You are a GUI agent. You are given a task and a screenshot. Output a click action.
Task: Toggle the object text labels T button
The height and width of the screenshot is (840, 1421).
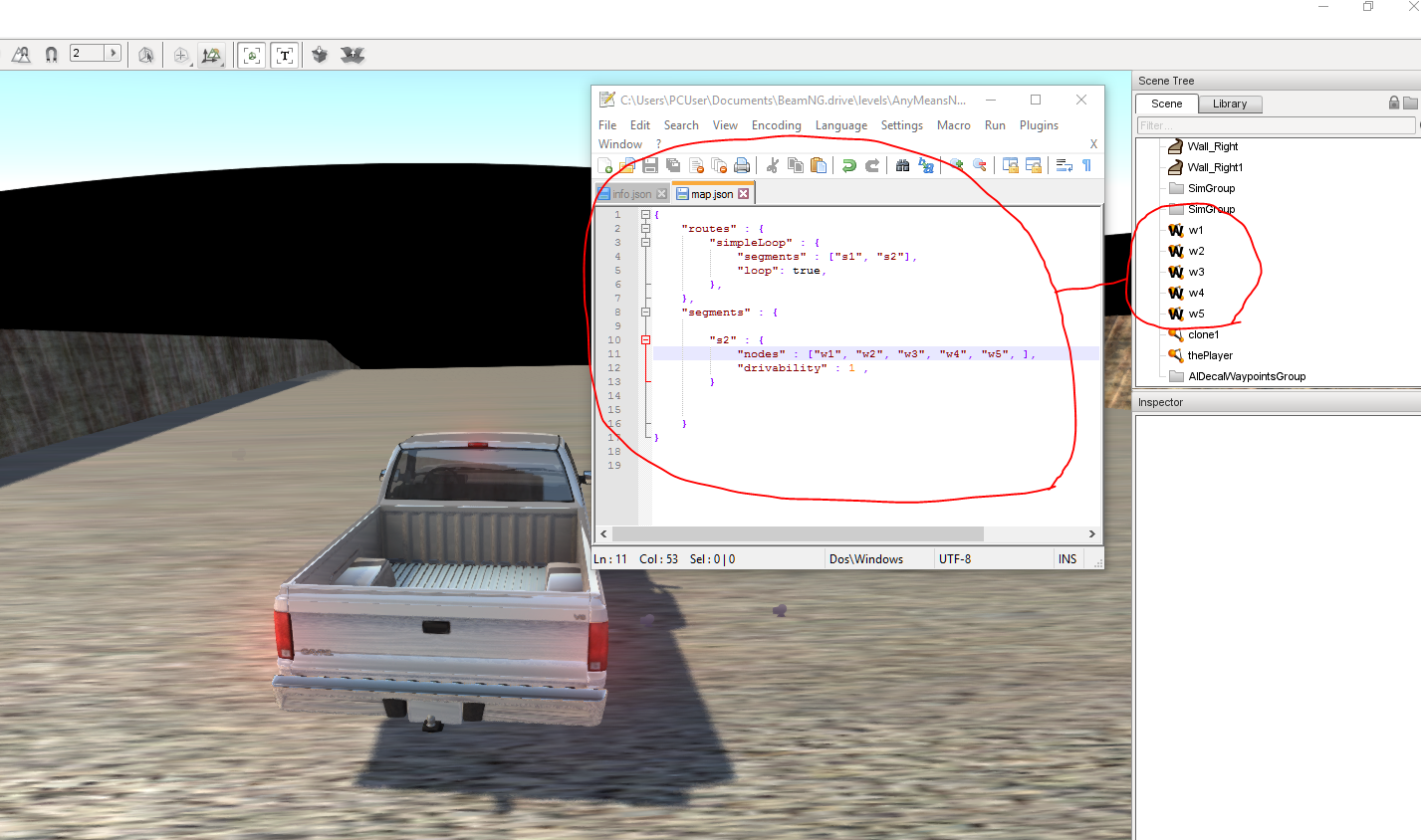(x=285, y=55)
